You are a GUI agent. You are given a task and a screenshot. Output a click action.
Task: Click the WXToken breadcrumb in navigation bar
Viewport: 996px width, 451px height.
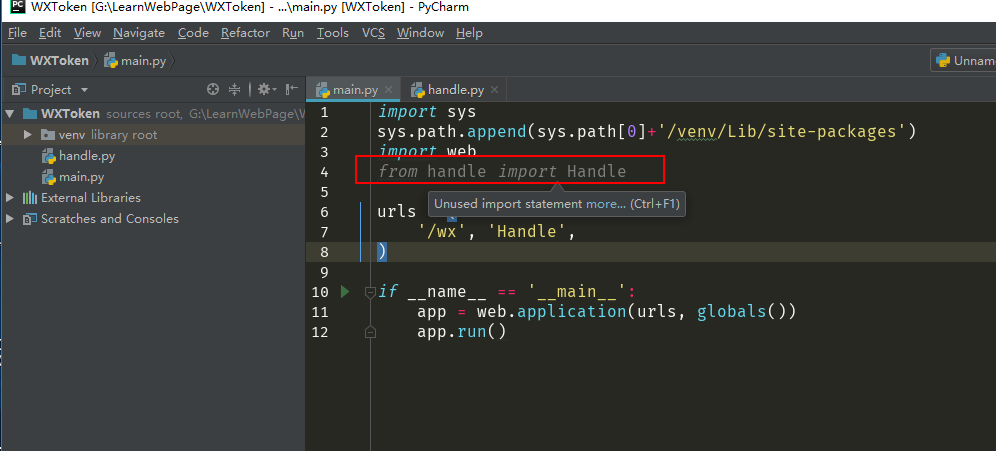click(58, 61)
